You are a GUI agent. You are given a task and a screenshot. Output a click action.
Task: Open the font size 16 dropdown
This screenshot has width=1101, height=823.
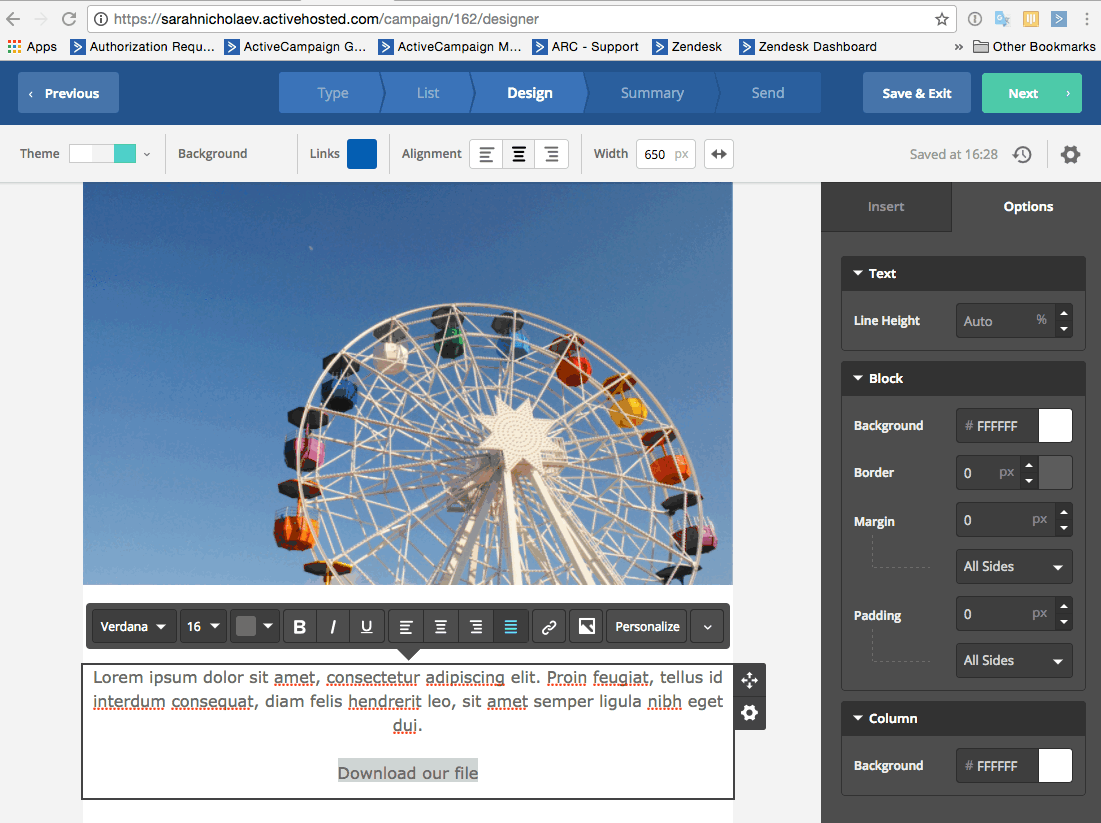coord(203,627)
